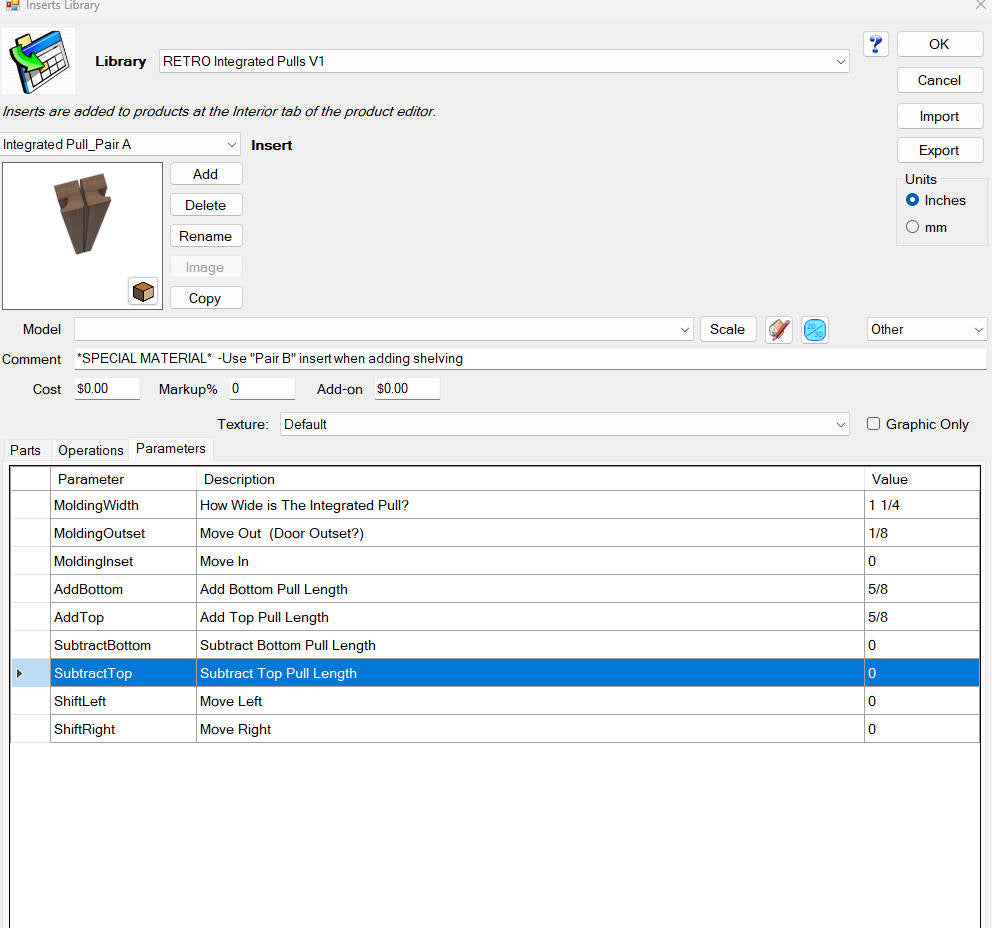Viewport: 992px width, 928px height.
Task: Select the MoldingInset parameter cell
Action: click(123, 561)
